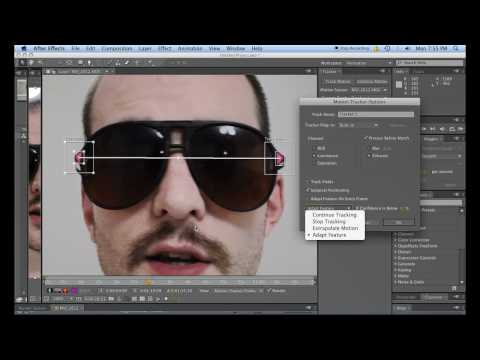Image resolution: width=480 pixels, height=360 pixels.
Task: Toggle Process Before Match checkbox
Action: tap(366, 138)
